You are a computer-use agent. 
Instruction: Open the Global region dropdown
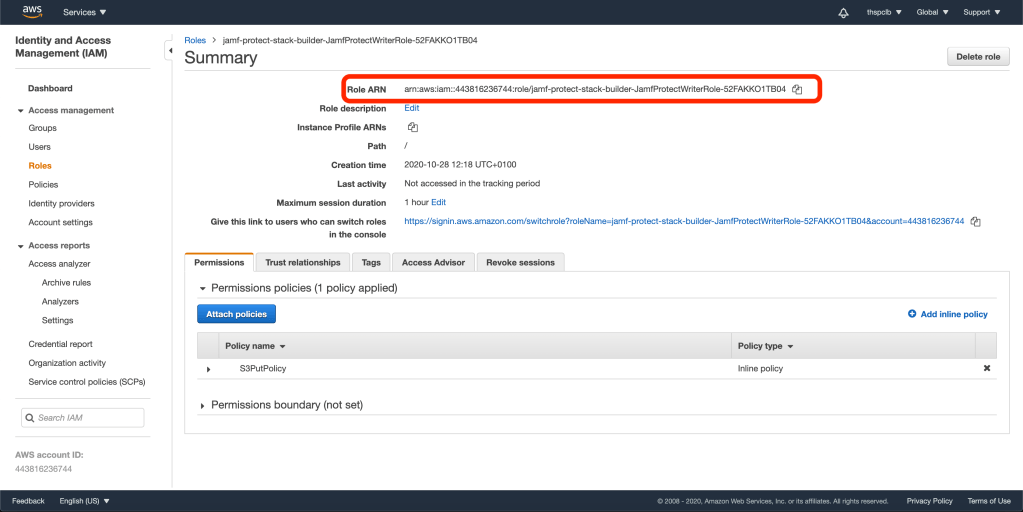click(x=932, y=12)
